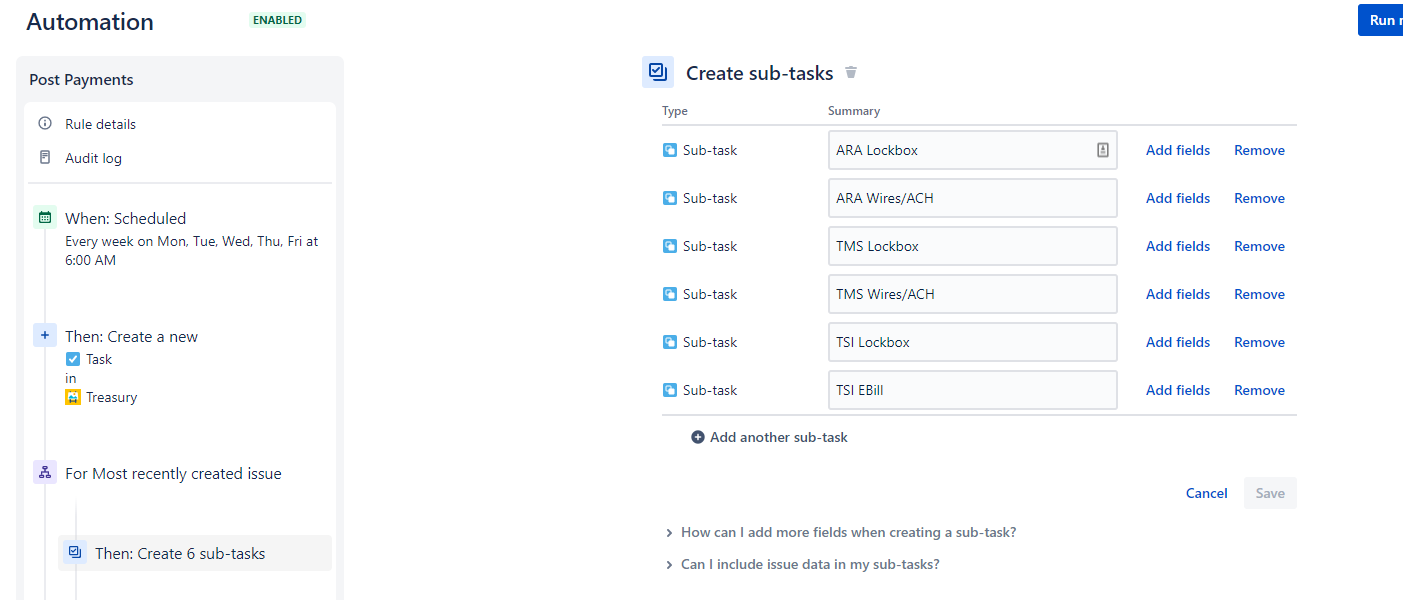Image resolution: width=1403 pixels, height=600 pixels.
Task: Remove the TSI EBill sub-task
Action: pyautogui.click(x=1259, y=390)
